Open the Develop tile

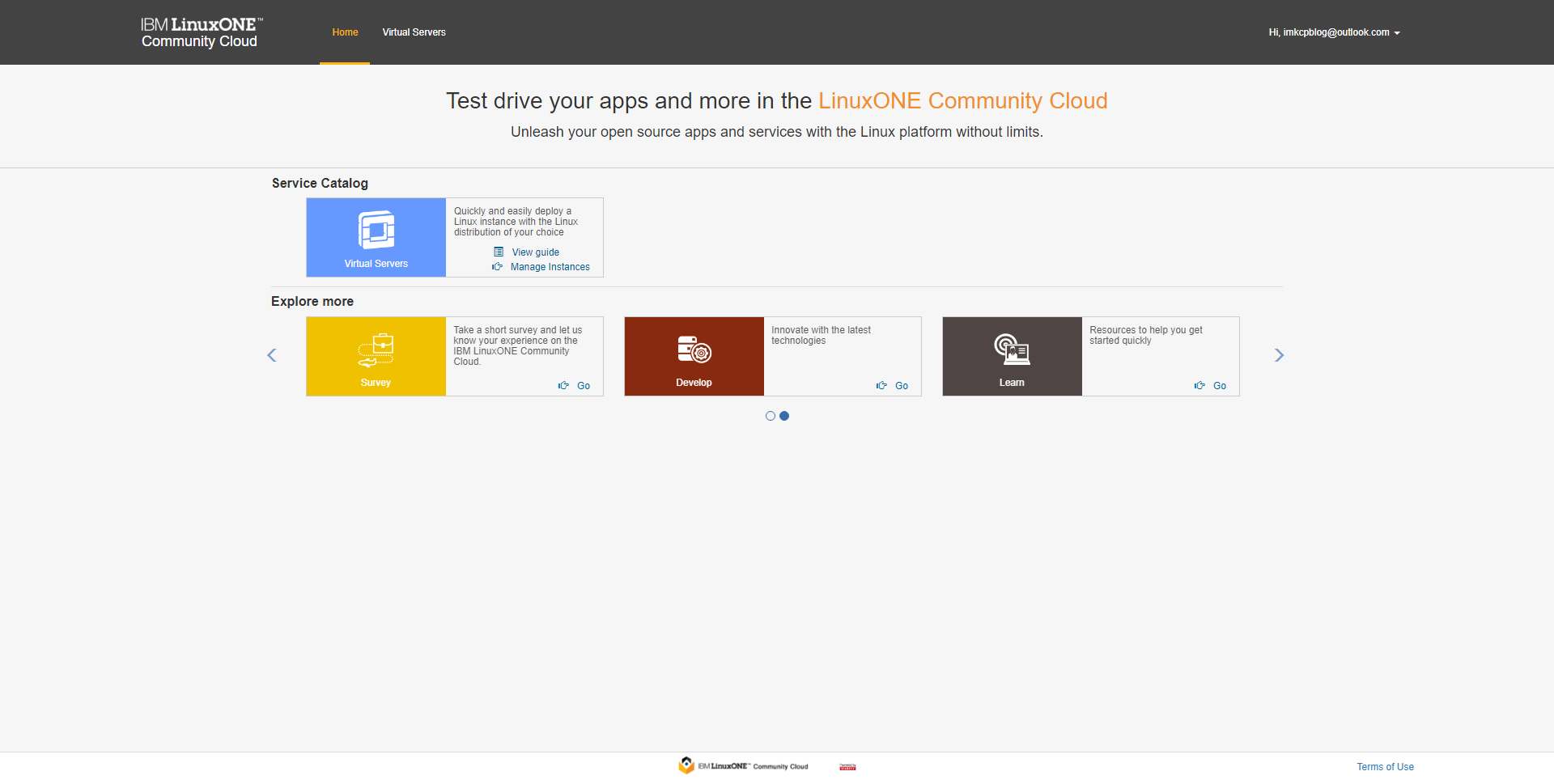point(694,356)
